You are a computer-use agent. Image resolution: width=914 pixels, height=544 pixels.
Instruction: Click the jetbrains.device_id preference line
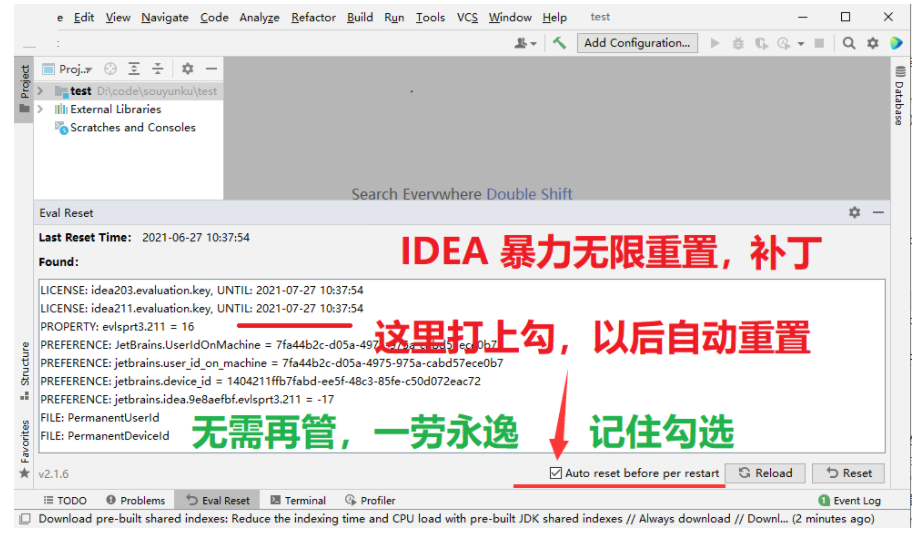261,381
